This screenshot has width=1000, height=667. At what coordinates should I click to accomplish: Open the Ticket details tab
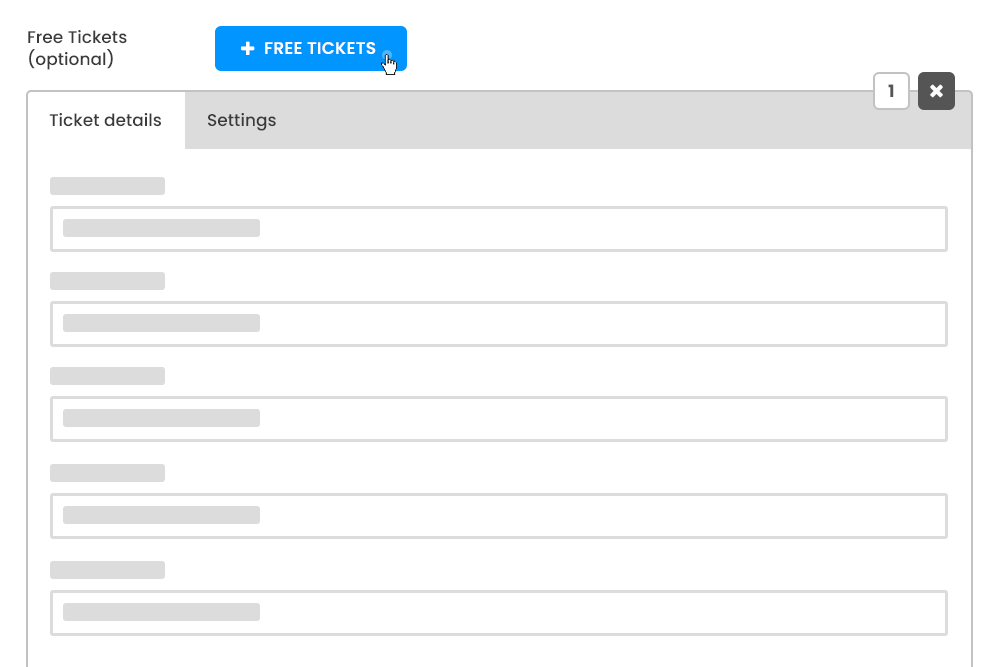click(x=106, y=120)
